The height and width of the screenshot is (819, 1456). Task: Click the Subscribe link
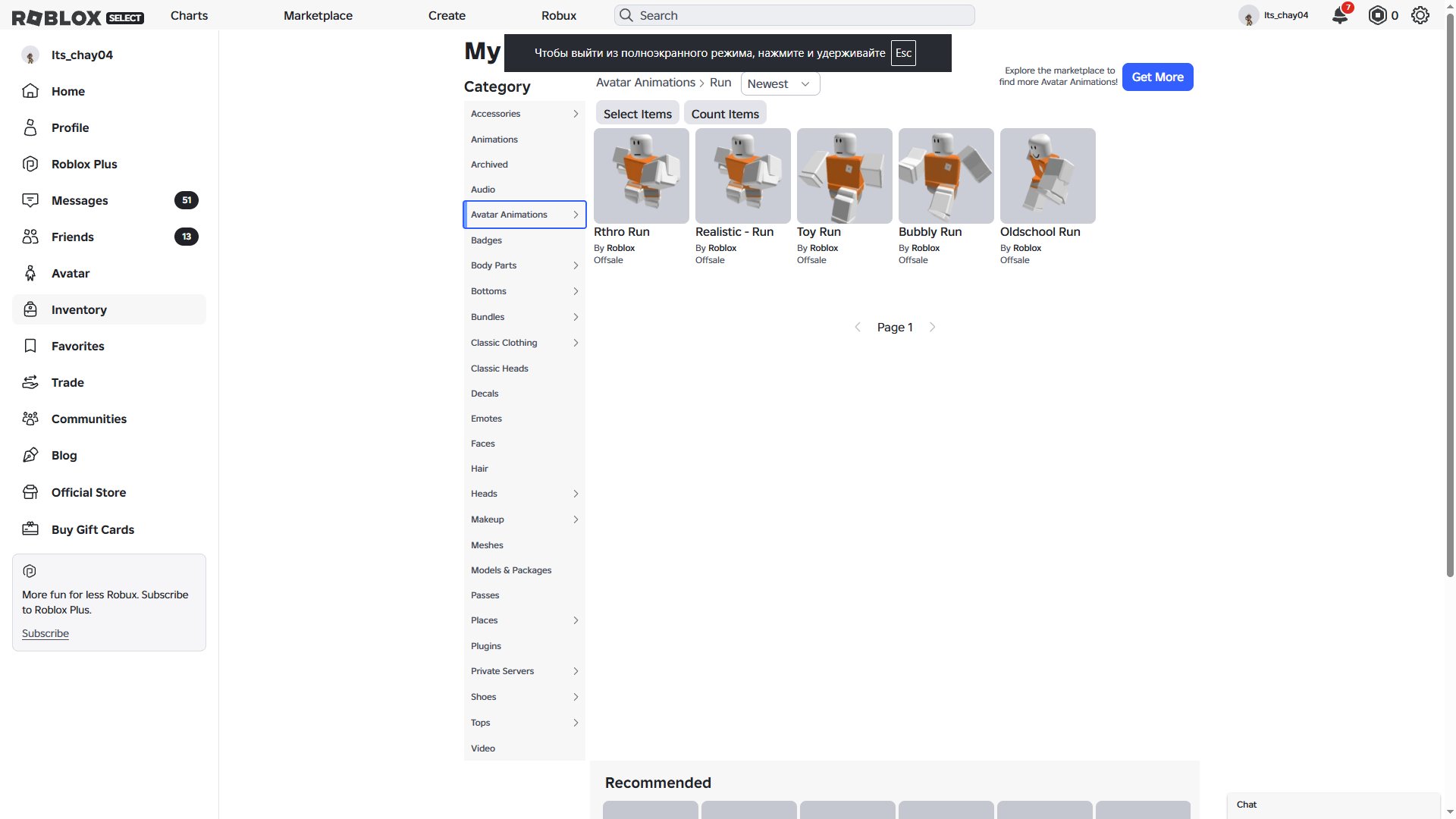45,633
